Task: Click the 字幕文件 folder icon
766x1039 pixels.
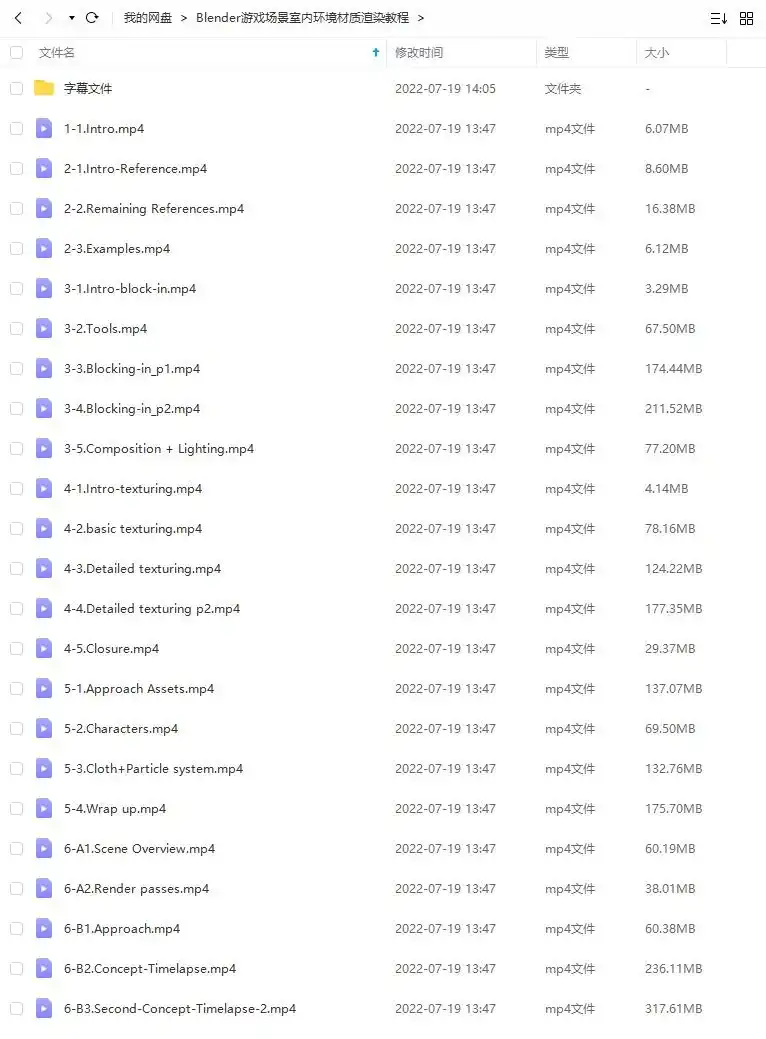Action: pos(44,87)
